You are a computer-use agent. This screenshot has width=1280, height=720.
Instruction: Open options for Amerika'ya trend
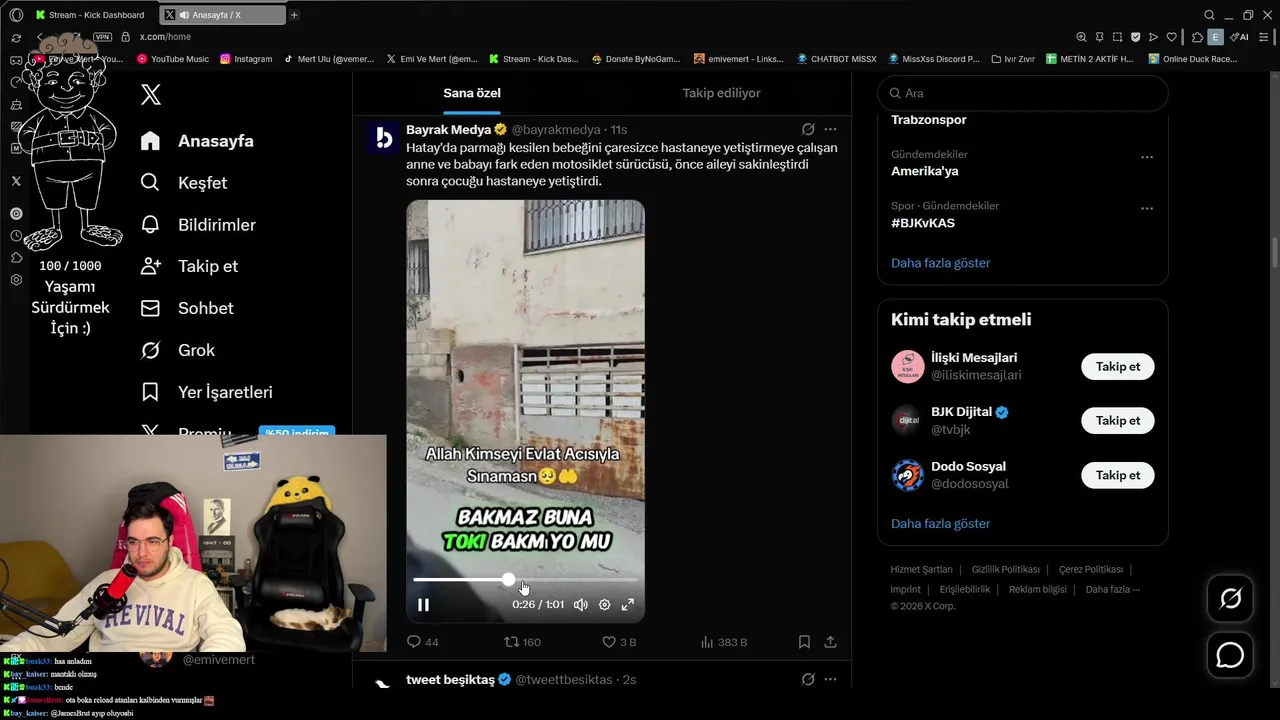pos(1147,157)
